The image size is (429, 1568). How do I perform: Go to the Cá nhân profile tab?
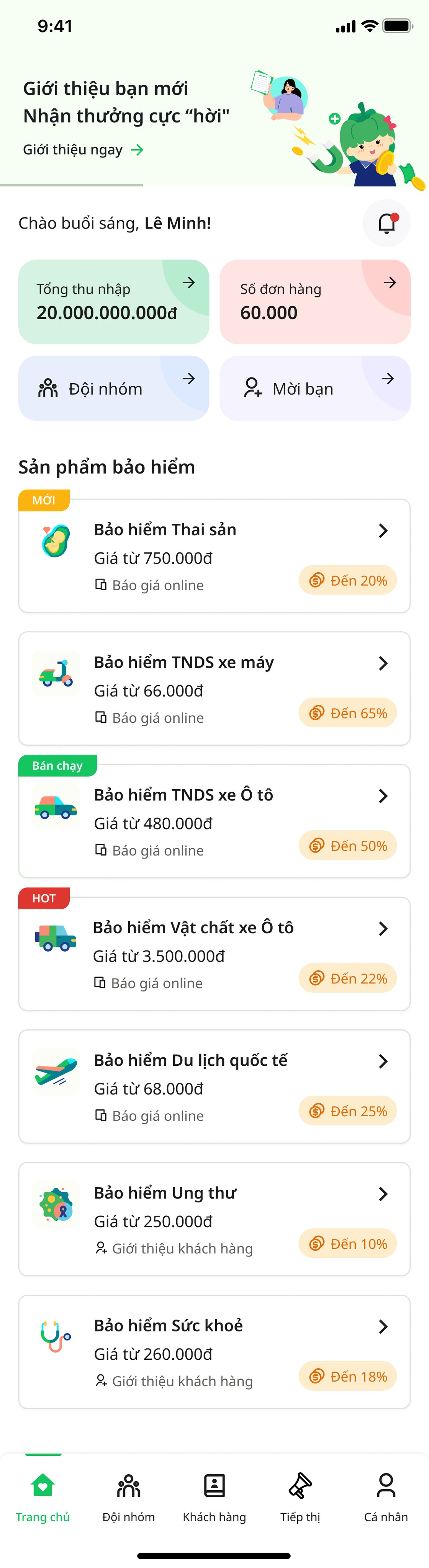click(x=386, y=1498)
